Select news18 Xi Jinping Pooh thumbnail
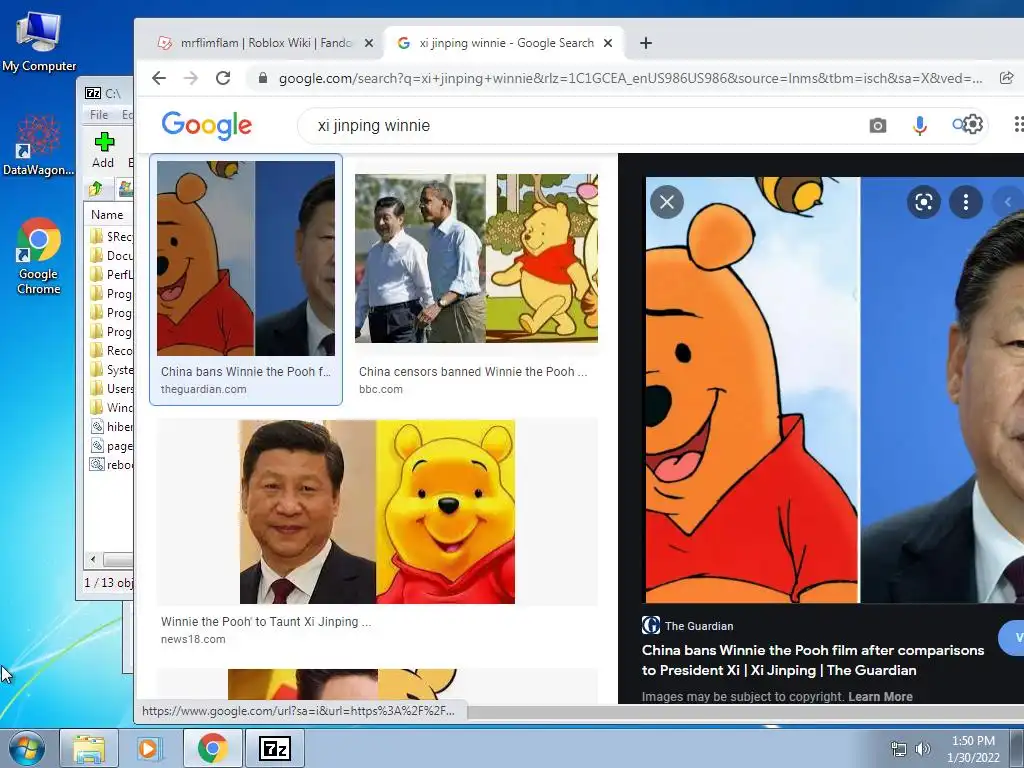 377,512
